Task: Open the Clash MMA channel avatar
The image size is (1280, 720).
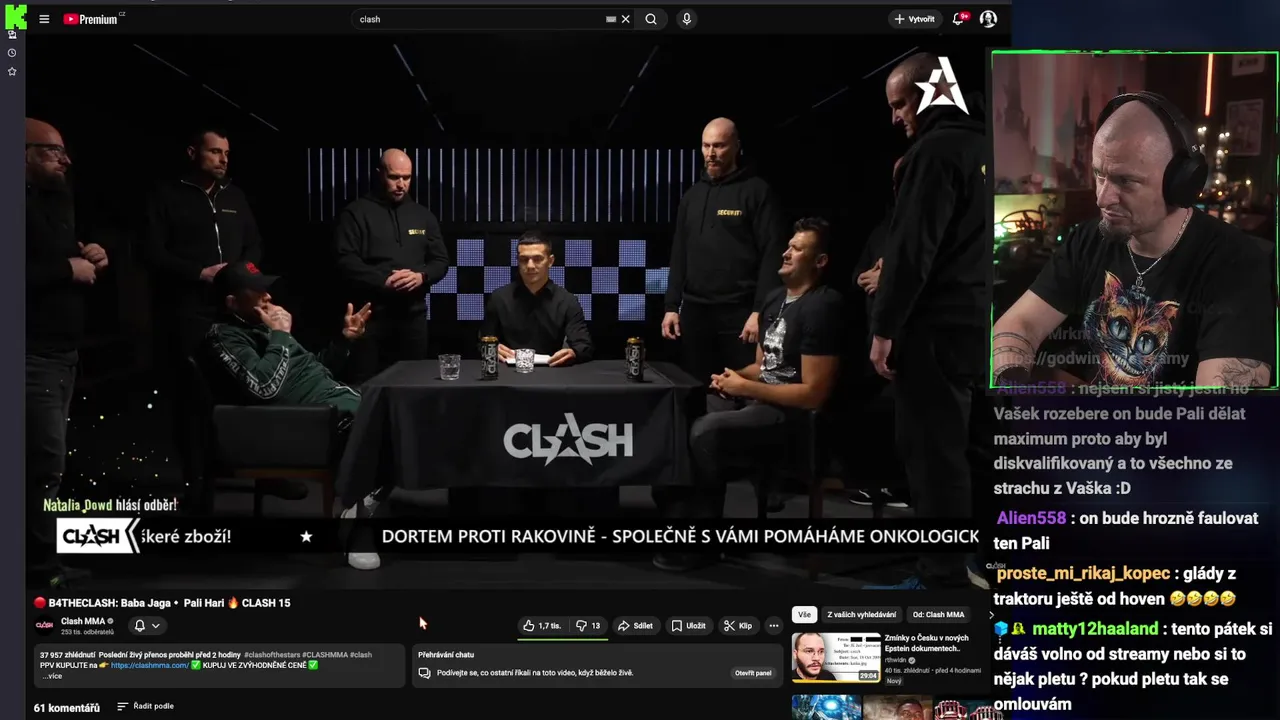Action: pyautogui.click(x=44, y=625)
